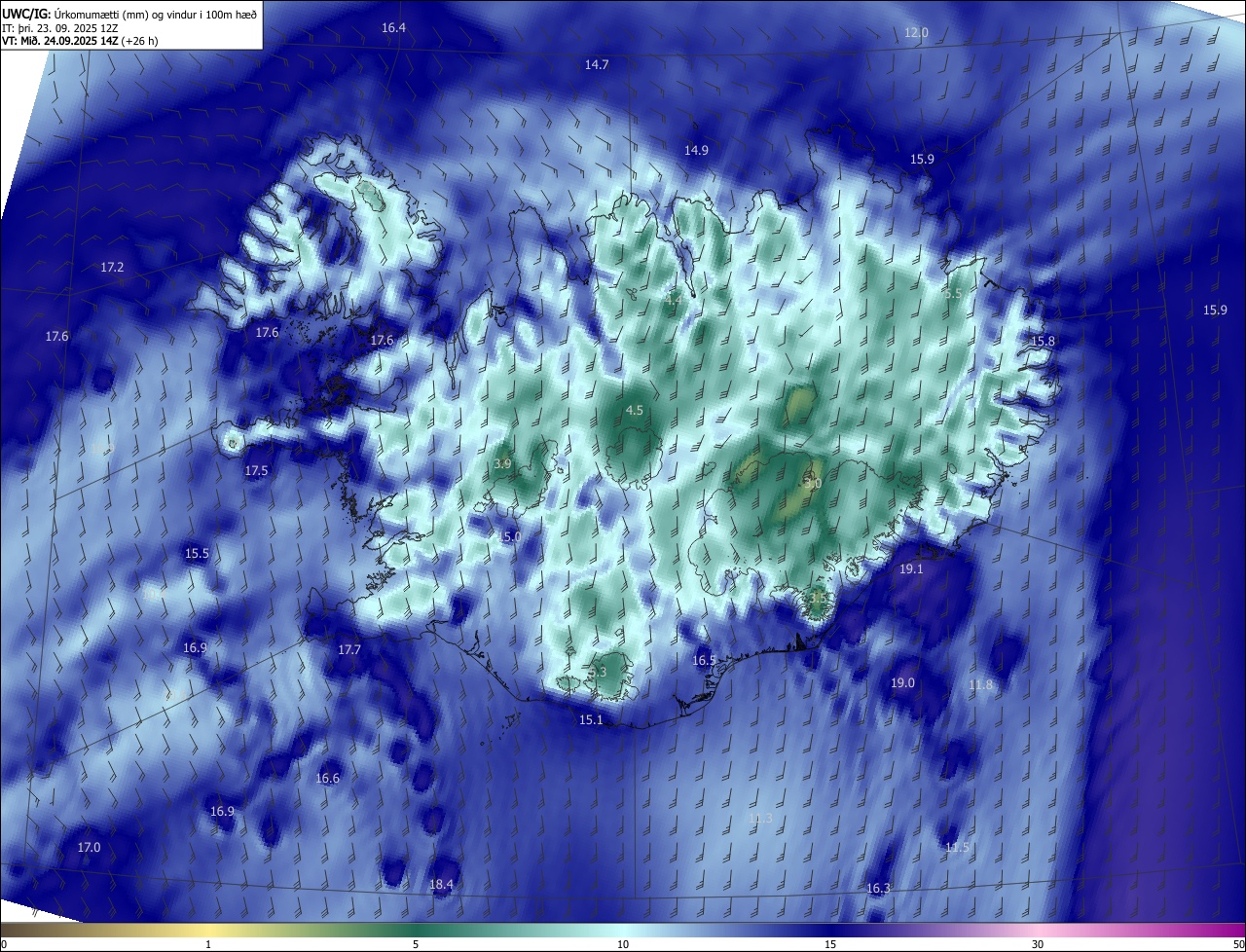Click the 15.8 value label
Image resolution: width=1246 pixels, height=952 pixels.
[x=1044, y=342]
